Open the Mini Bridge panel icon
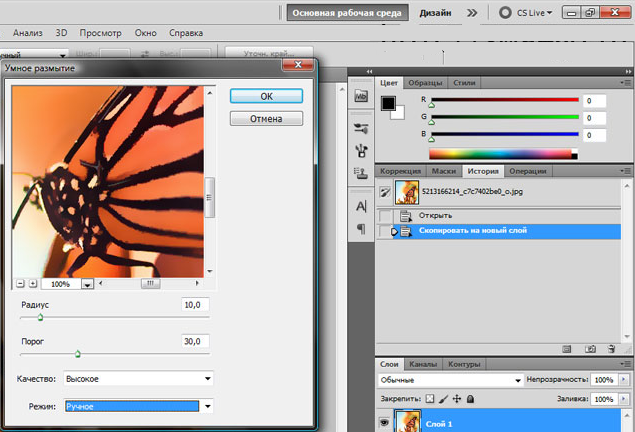 click(361, 96)
